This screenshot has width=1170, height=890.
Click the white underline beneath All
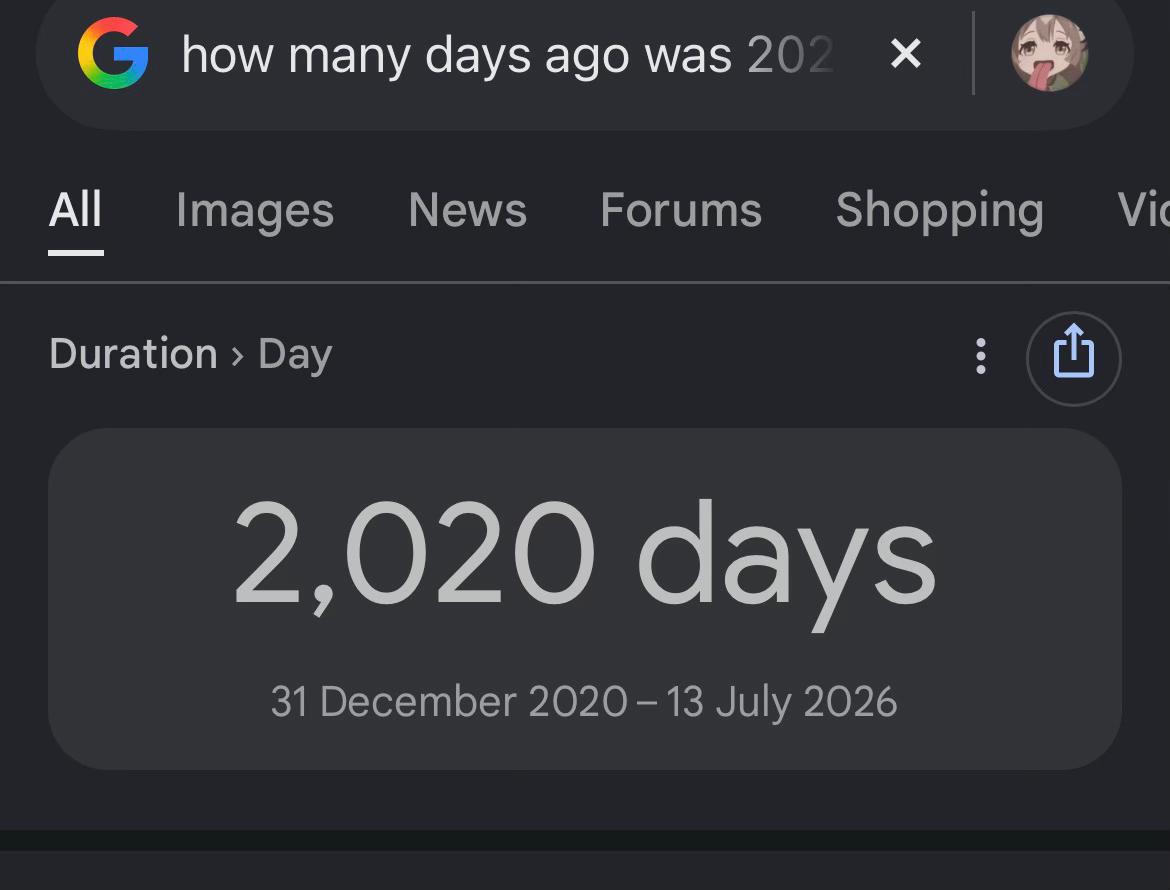(x=75, y=253)
